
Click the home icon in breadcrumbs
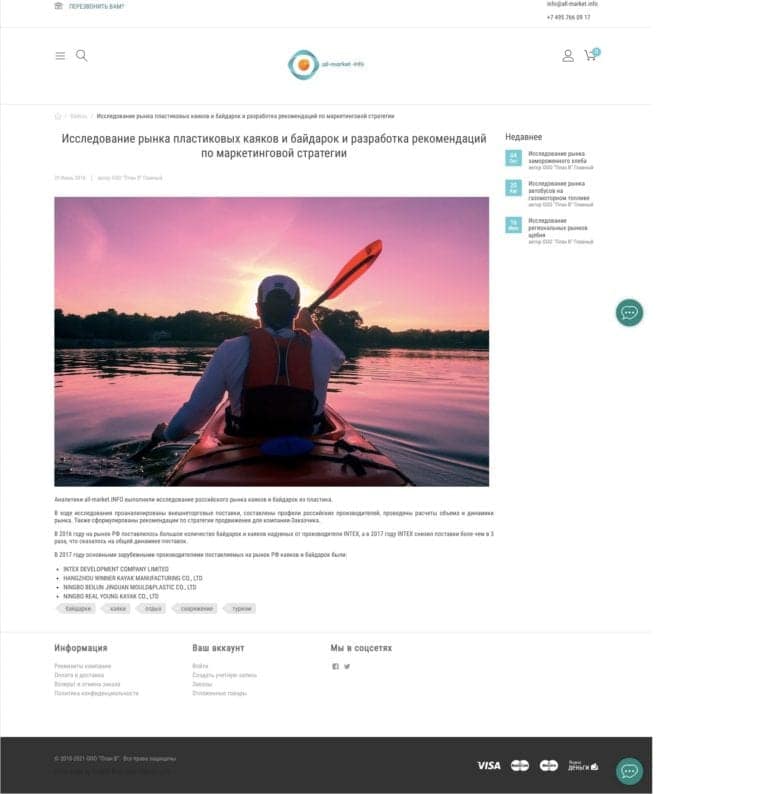[58, 116]
